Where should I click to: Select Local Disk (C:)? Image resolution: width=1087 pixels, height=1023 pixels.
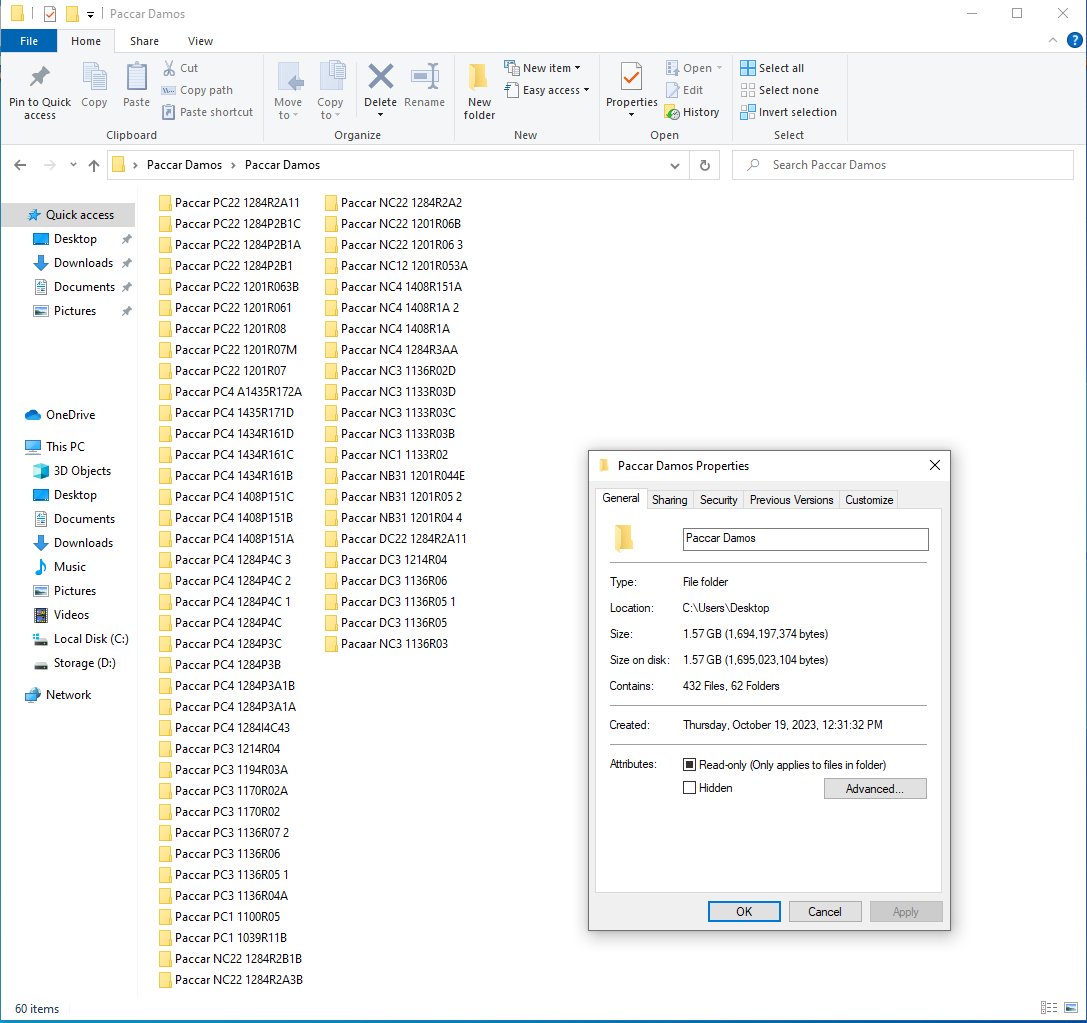(81, 639)
